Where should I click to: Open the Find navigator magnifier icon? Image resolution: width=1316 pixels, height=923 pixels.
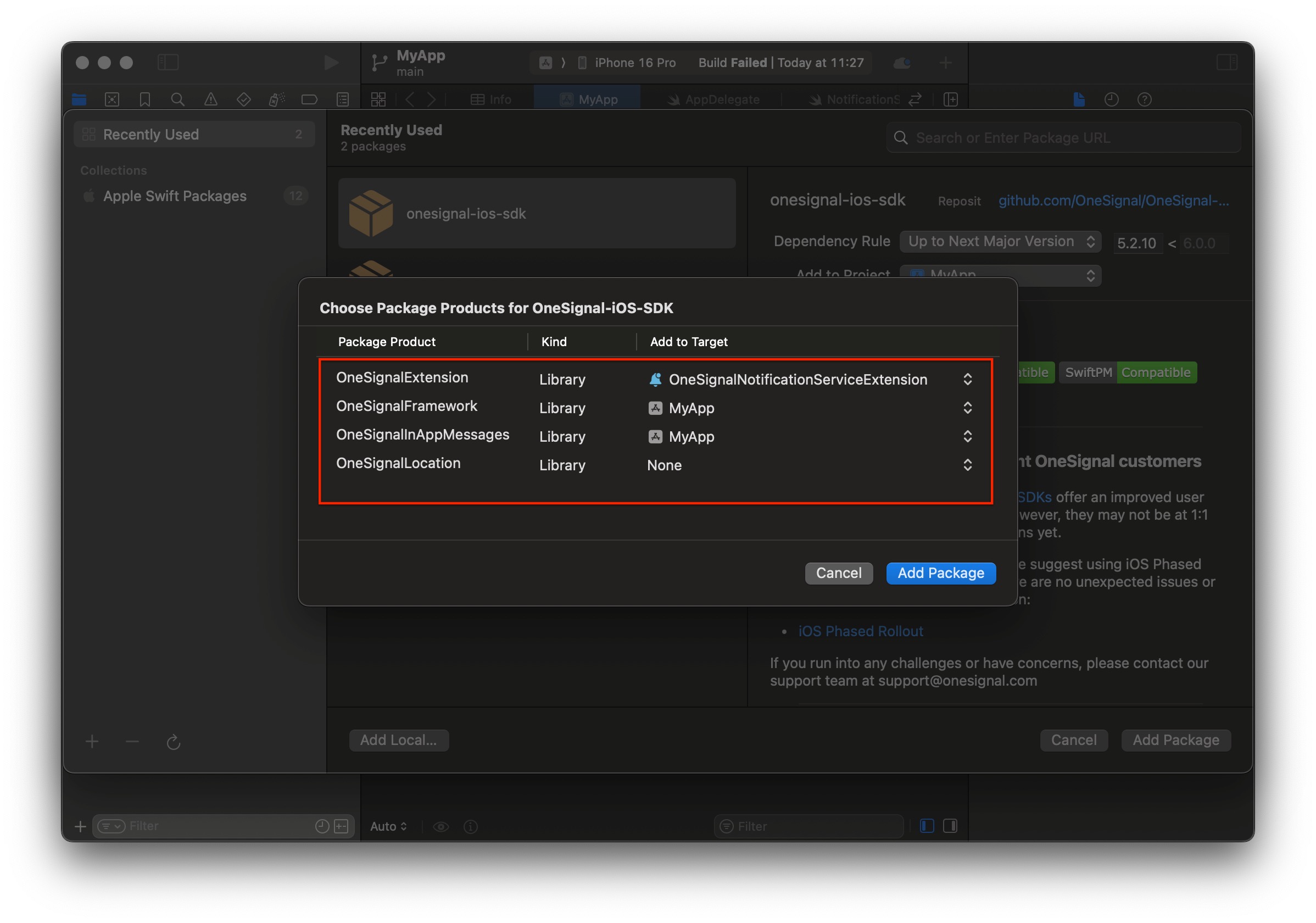click(x=178, y=99)
